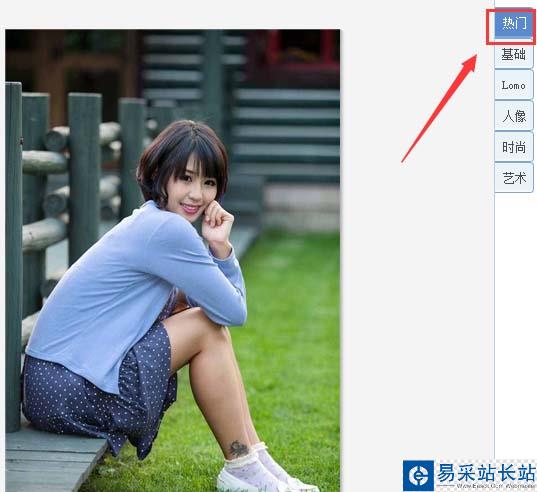The height and width of the screenshot is (492, 537).
Task: Click the portrait photo on the canvas
Action: pyautogui.click(x=173, y=261)
